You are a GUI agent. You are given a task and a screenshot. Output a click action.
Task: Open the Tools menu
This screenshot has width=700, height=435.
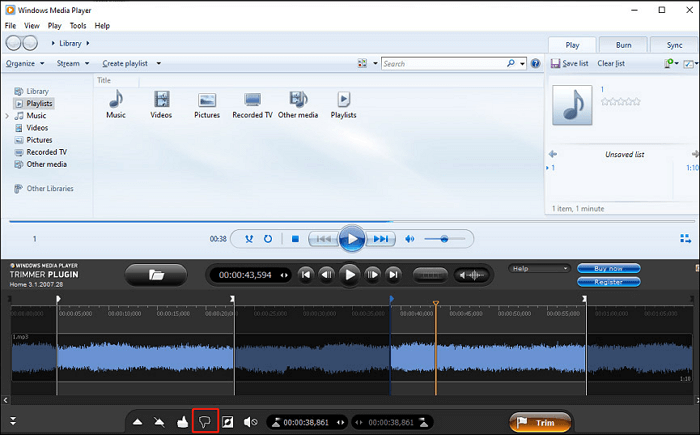click(x=78, y=25)
